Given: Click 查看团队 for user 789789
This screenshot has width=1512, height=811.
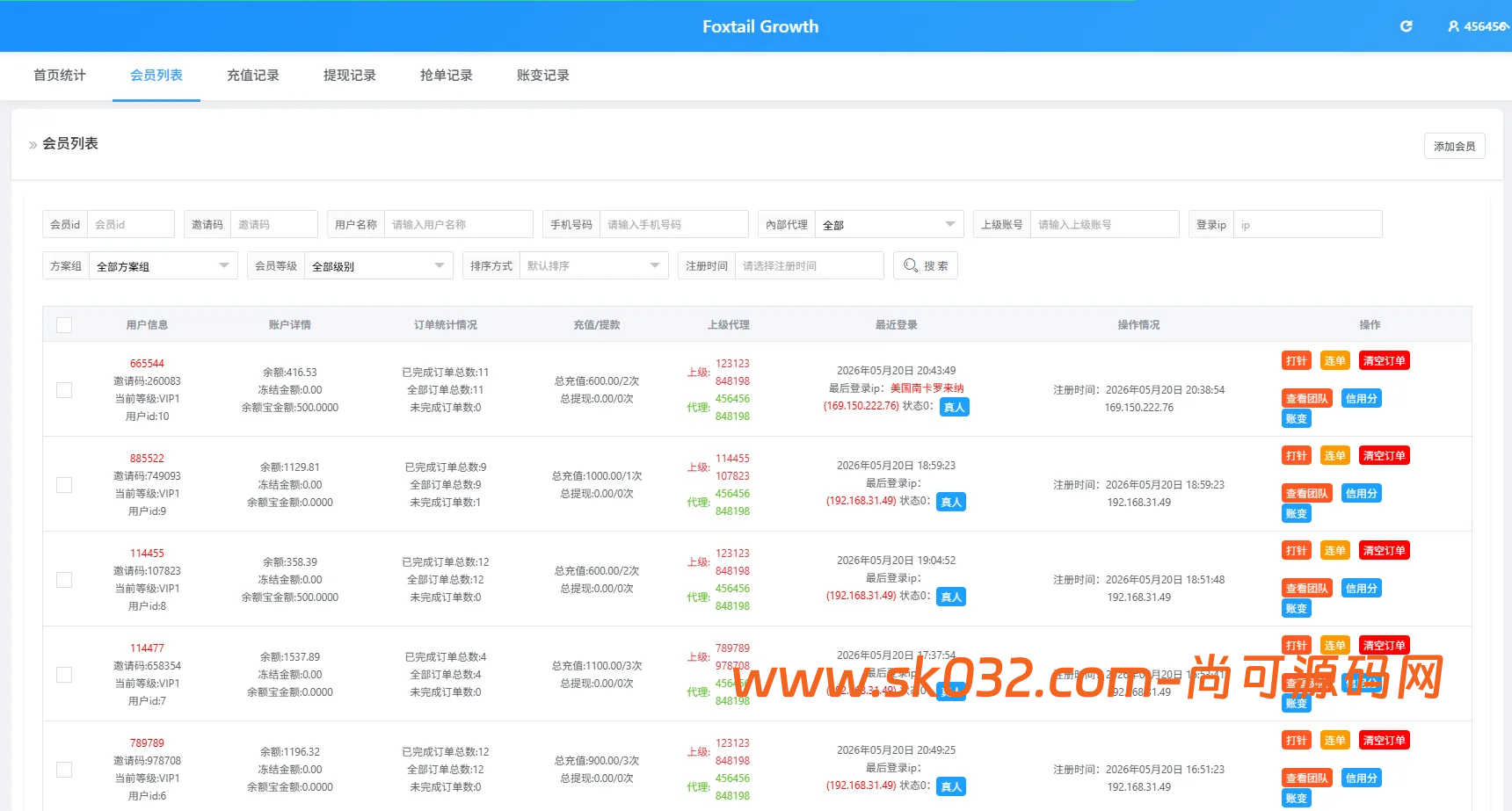Looking at the screenshot, I should tap(1306, 778).
